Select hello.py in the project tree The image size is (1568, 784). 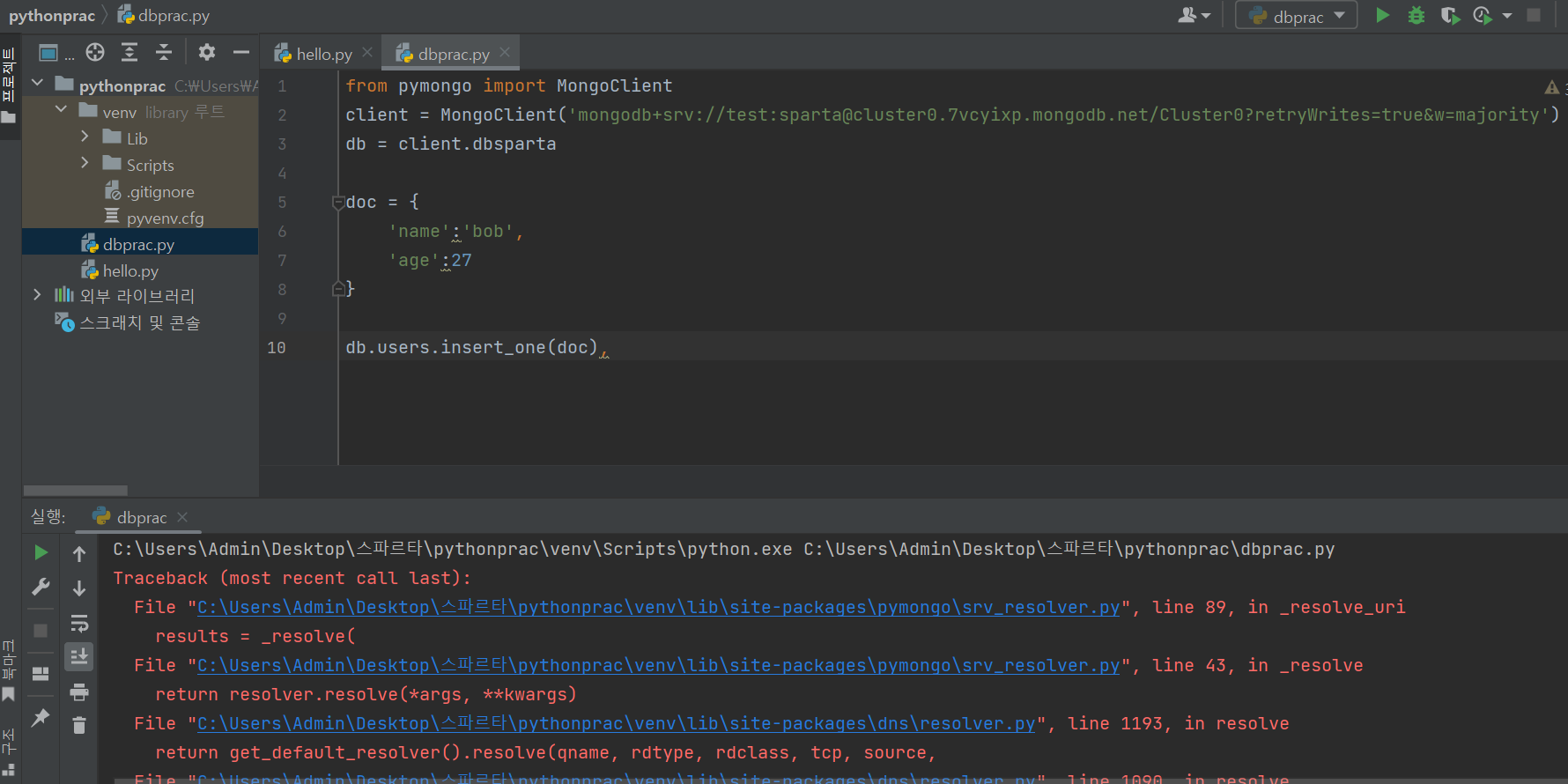click(130, 270)
